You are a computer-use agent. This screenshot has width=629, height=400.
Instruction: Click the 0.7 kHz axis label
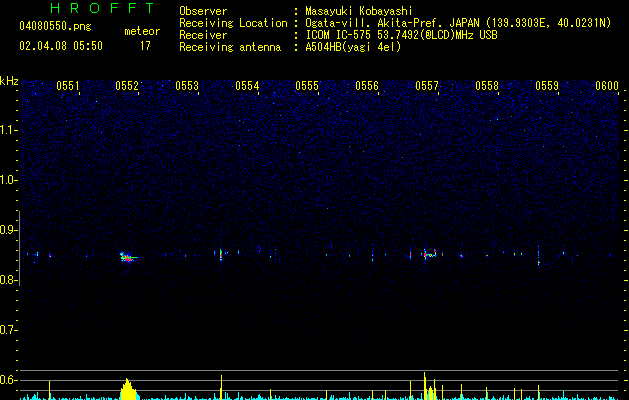pyautogui.click(x=8, y=330)
